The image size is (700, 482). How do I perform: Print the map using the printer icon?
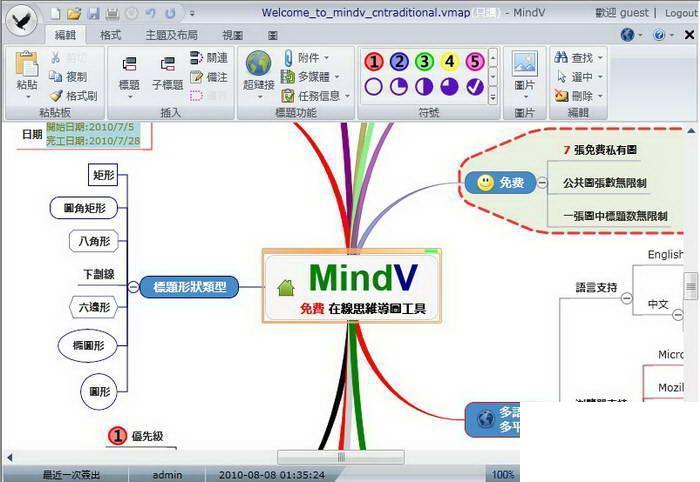(112, 13)
